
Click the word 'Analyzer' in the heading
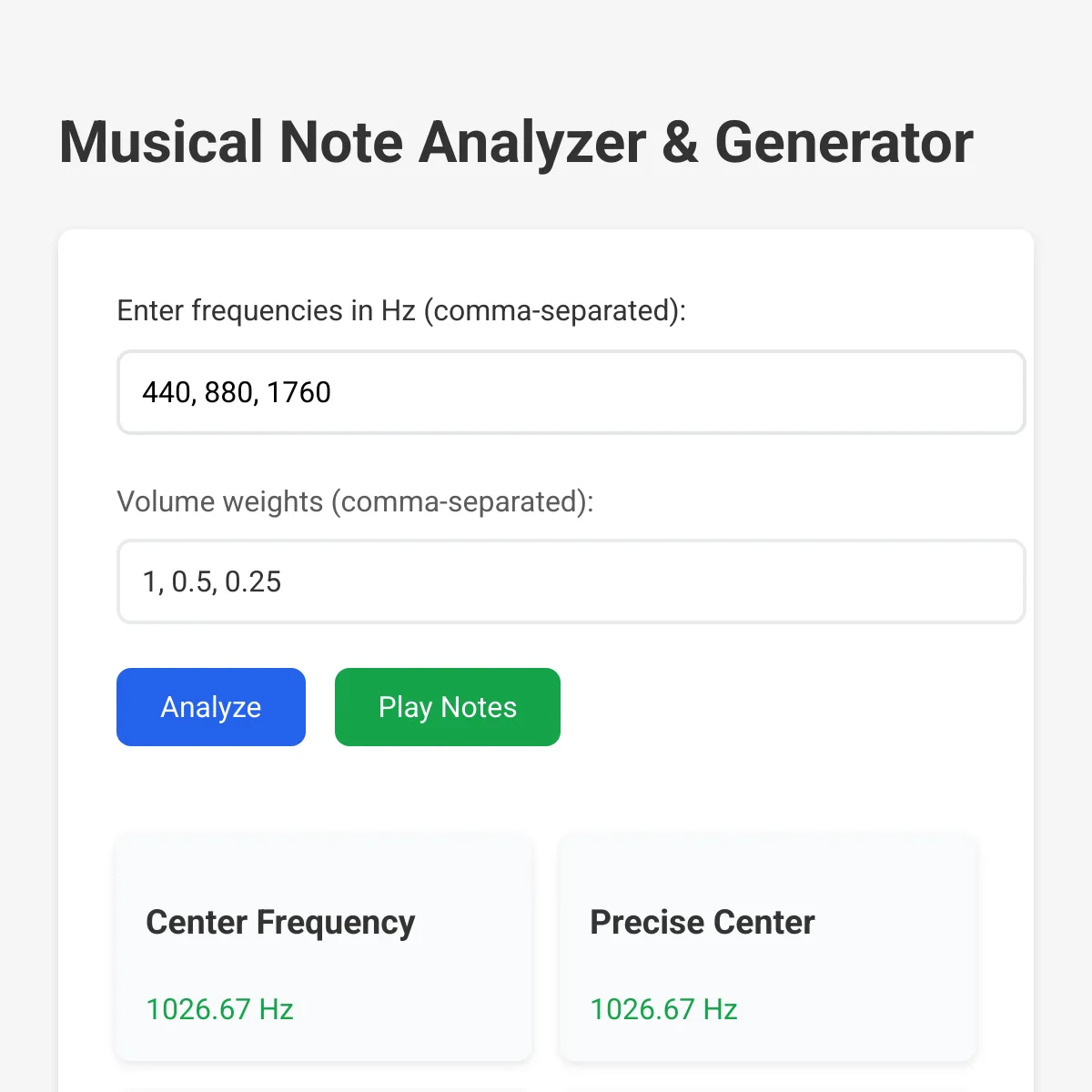point(531,143)
